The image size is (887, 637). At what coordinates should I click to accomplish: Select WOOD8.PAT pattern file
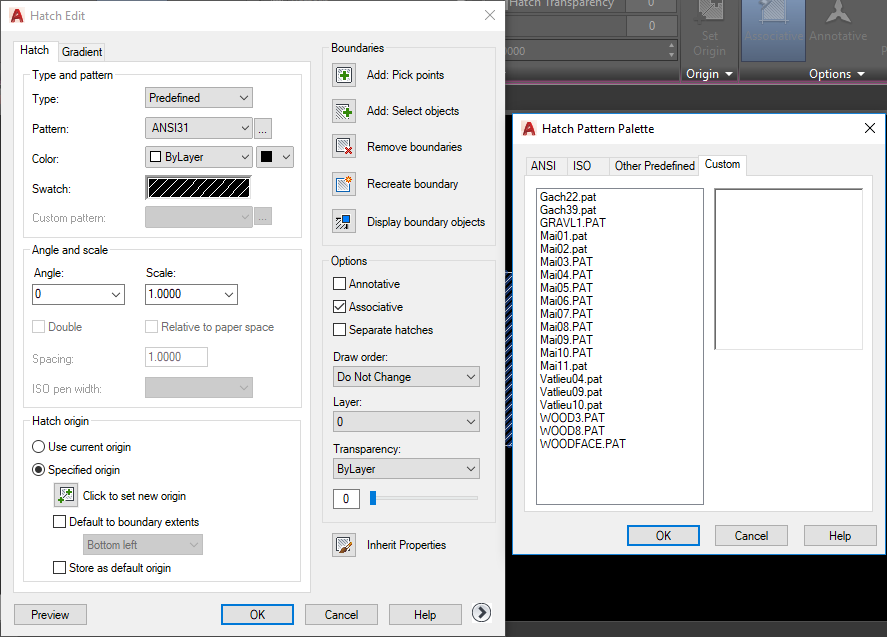(x=572, y=431)
